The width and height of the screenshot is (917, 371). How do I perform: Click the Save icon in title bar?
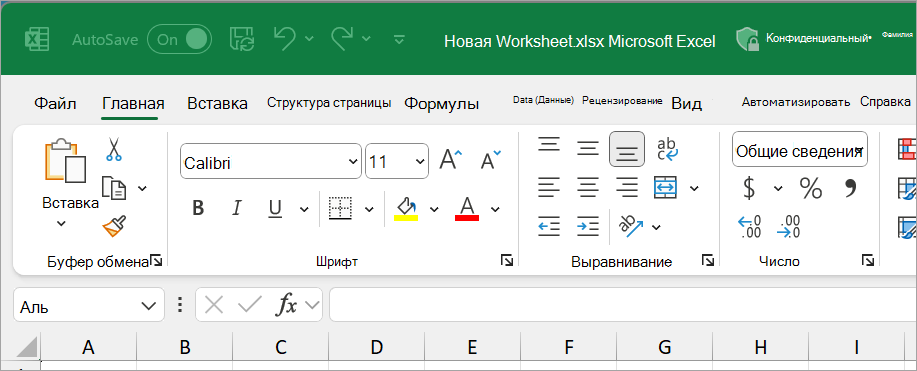[x=241, y=39]
